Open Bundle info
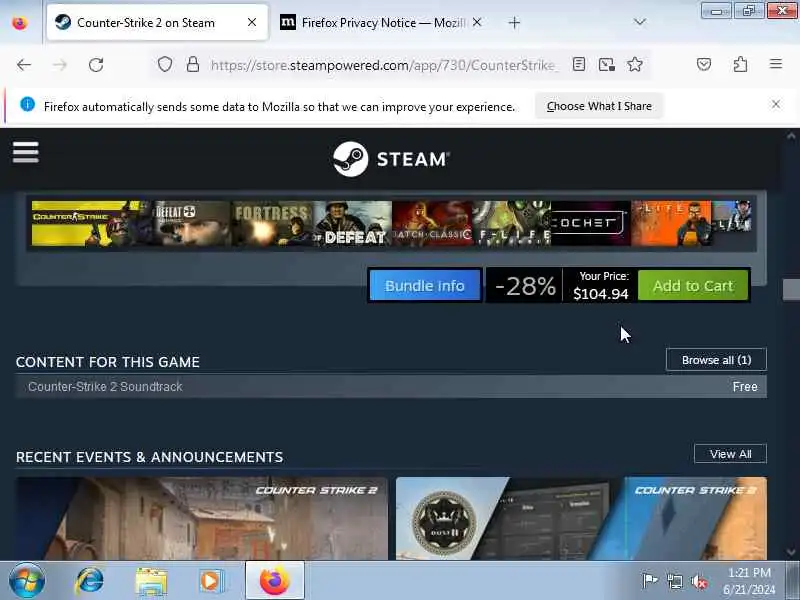Viewport: 800px width, 600px height. coord(424,286)
